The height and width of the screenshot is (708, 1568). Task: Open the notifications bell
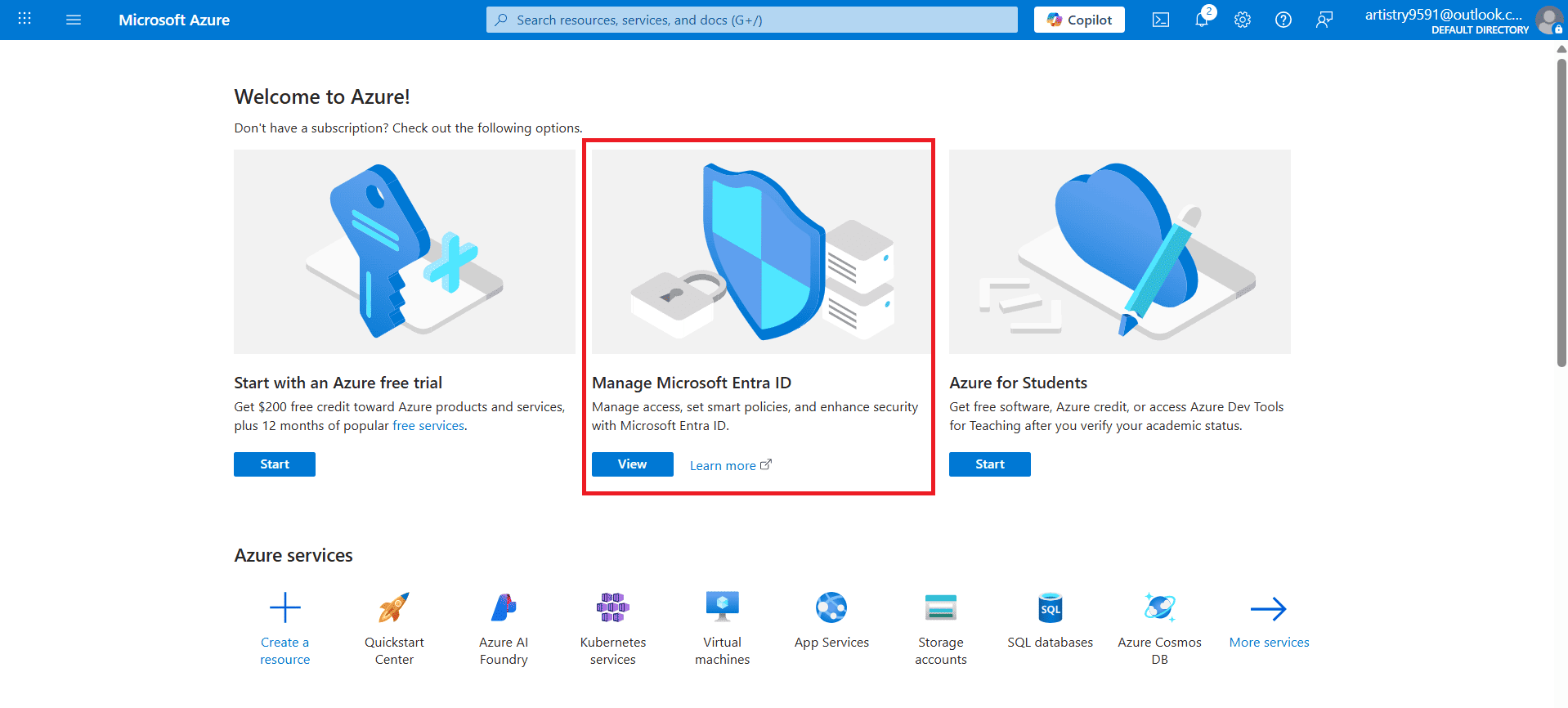[1201, 20]
